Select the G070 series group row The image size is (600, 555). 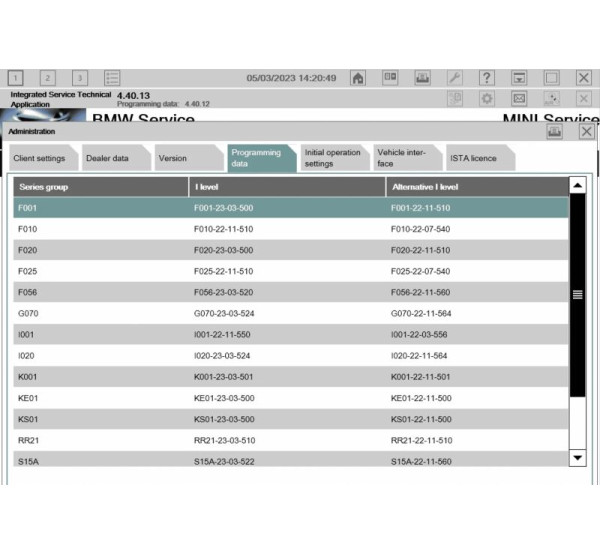coord(290,313)
